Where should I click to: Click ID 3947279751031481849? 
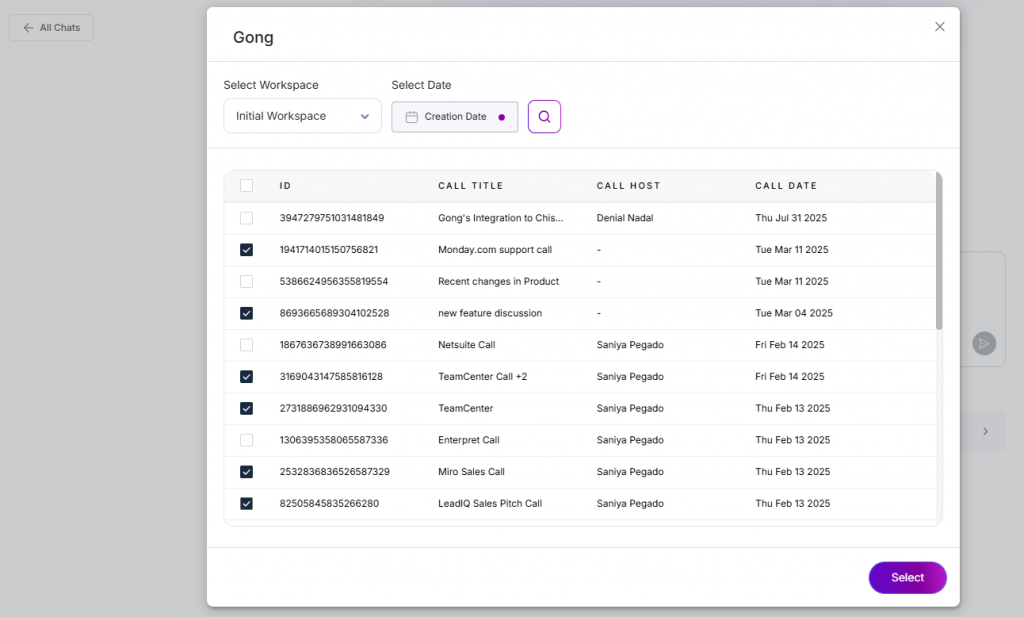tap(332, 218)
